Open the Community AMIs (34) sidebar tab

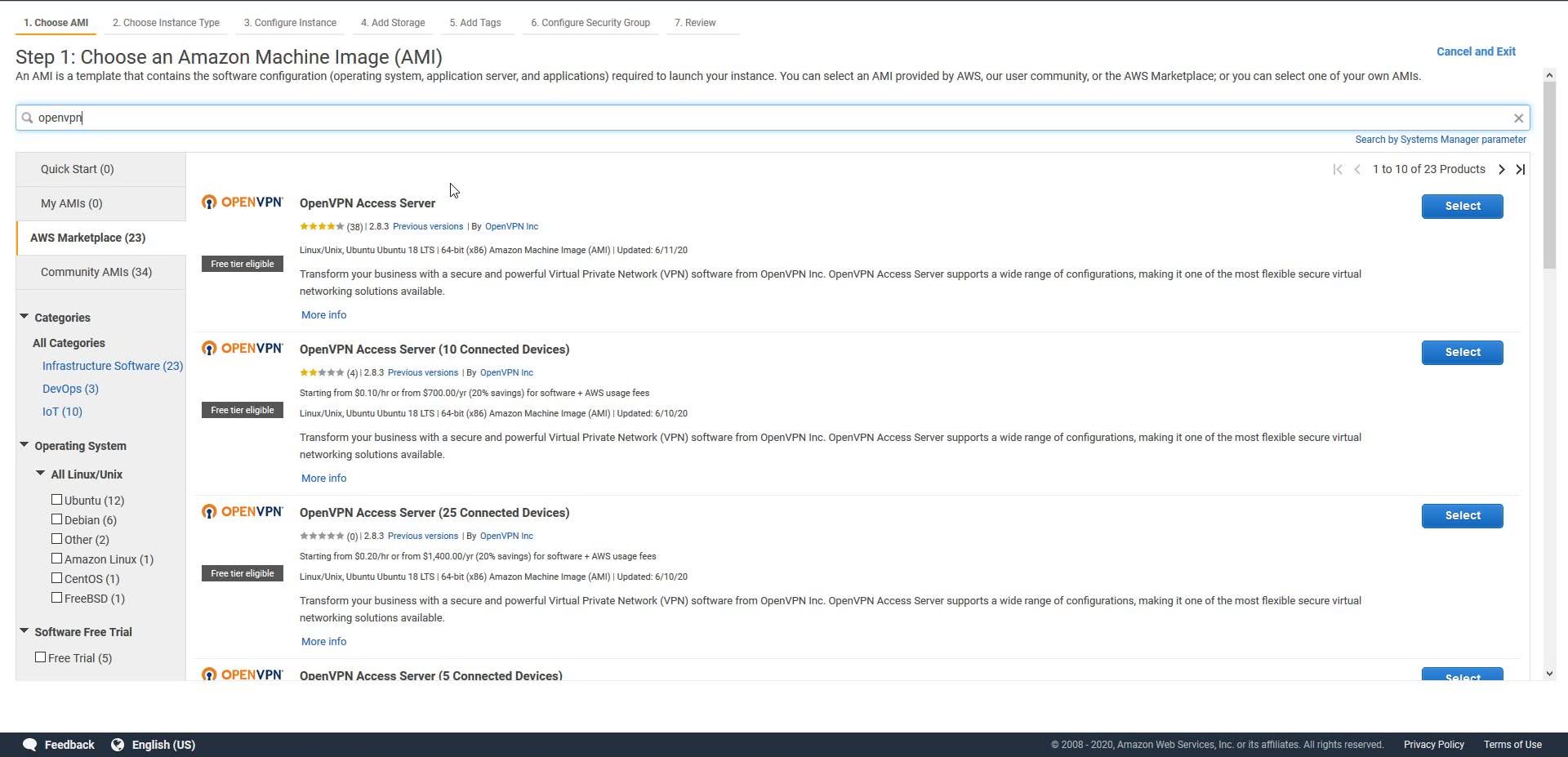(x=96, y=272)
